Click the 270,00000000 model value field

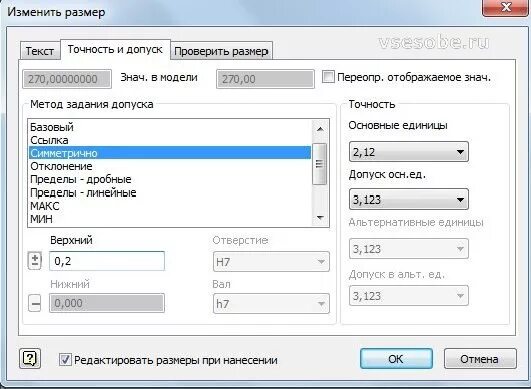[x=67, y=79]
